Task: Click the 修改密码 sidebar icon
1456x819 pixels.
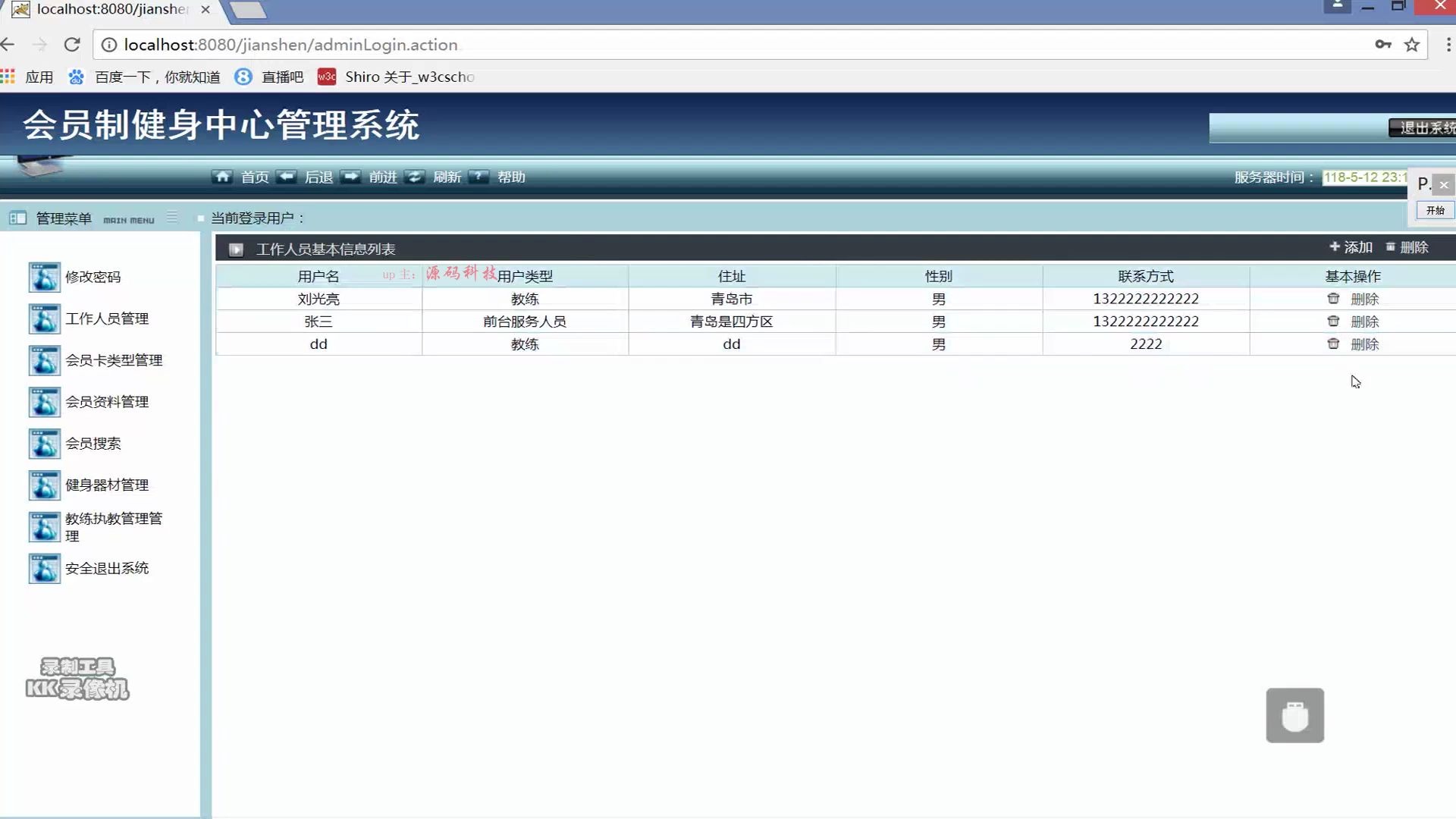Action: (44, 278)
